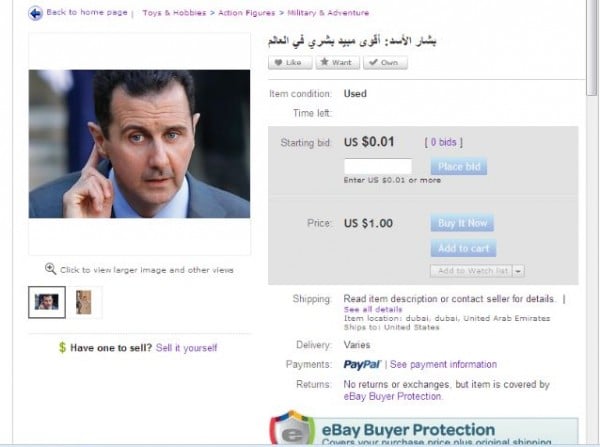This screenshot has height=447, width=600.
Task: Click the magnifier zoom icon below photo
Action: click(50, 269)
